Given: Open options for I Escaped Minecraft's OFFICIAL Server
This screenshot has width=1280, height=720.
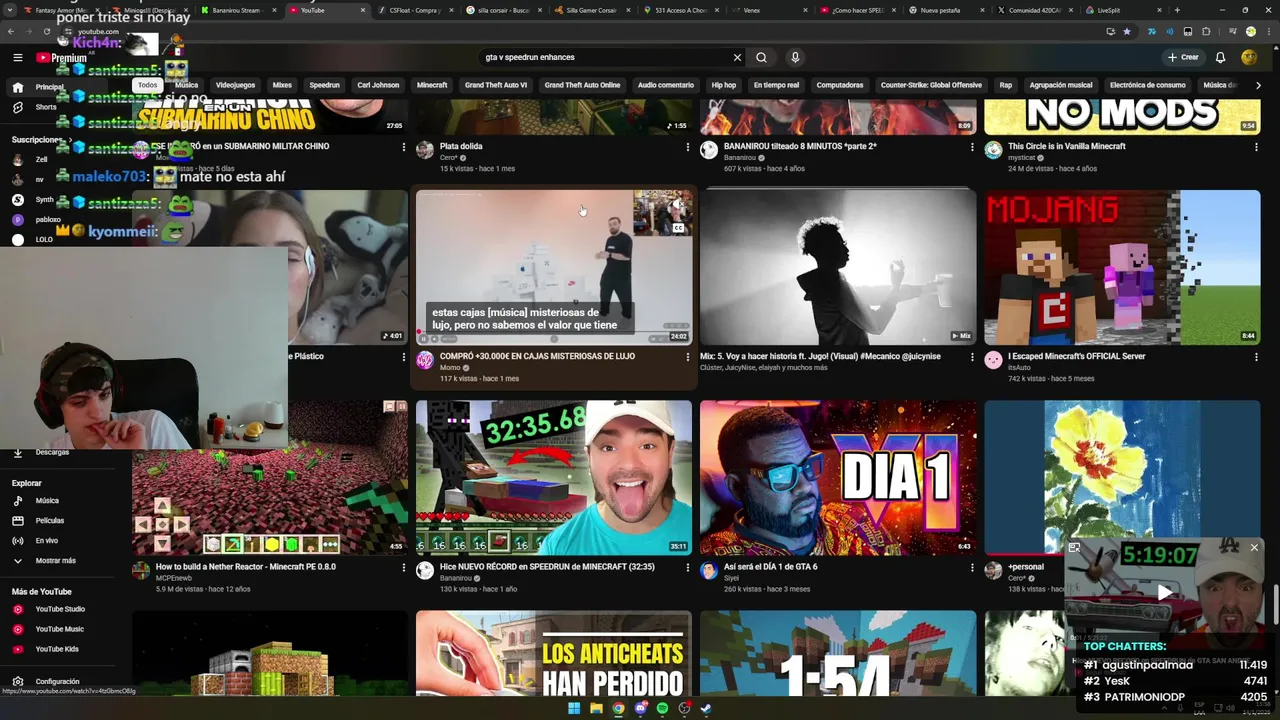Looking at the screenshot, I should (x=1256, y=357).
